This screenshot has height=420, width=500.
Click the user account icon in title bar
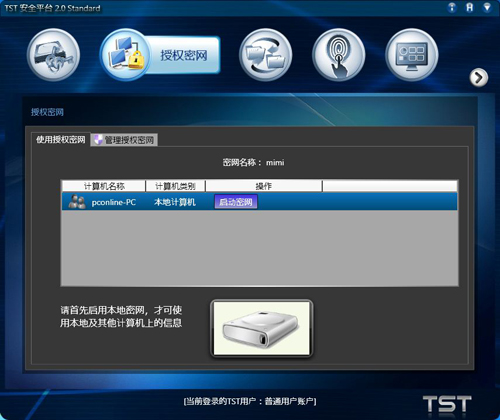tap(469, 7)
